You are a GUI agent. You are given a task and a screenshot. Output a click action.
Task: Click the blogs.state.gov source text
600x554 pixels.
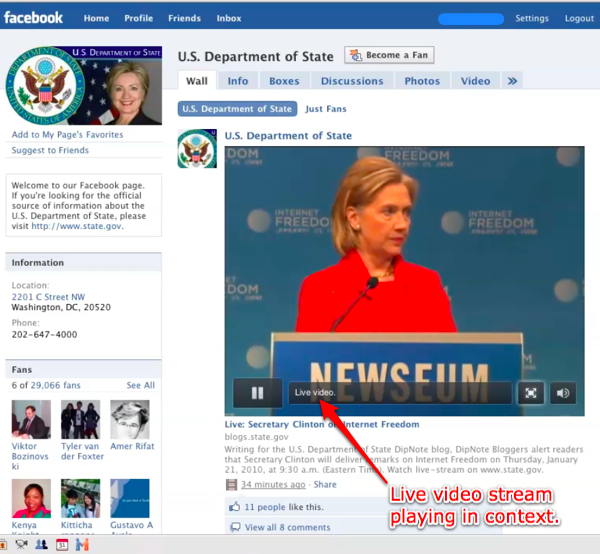(256, 437)
